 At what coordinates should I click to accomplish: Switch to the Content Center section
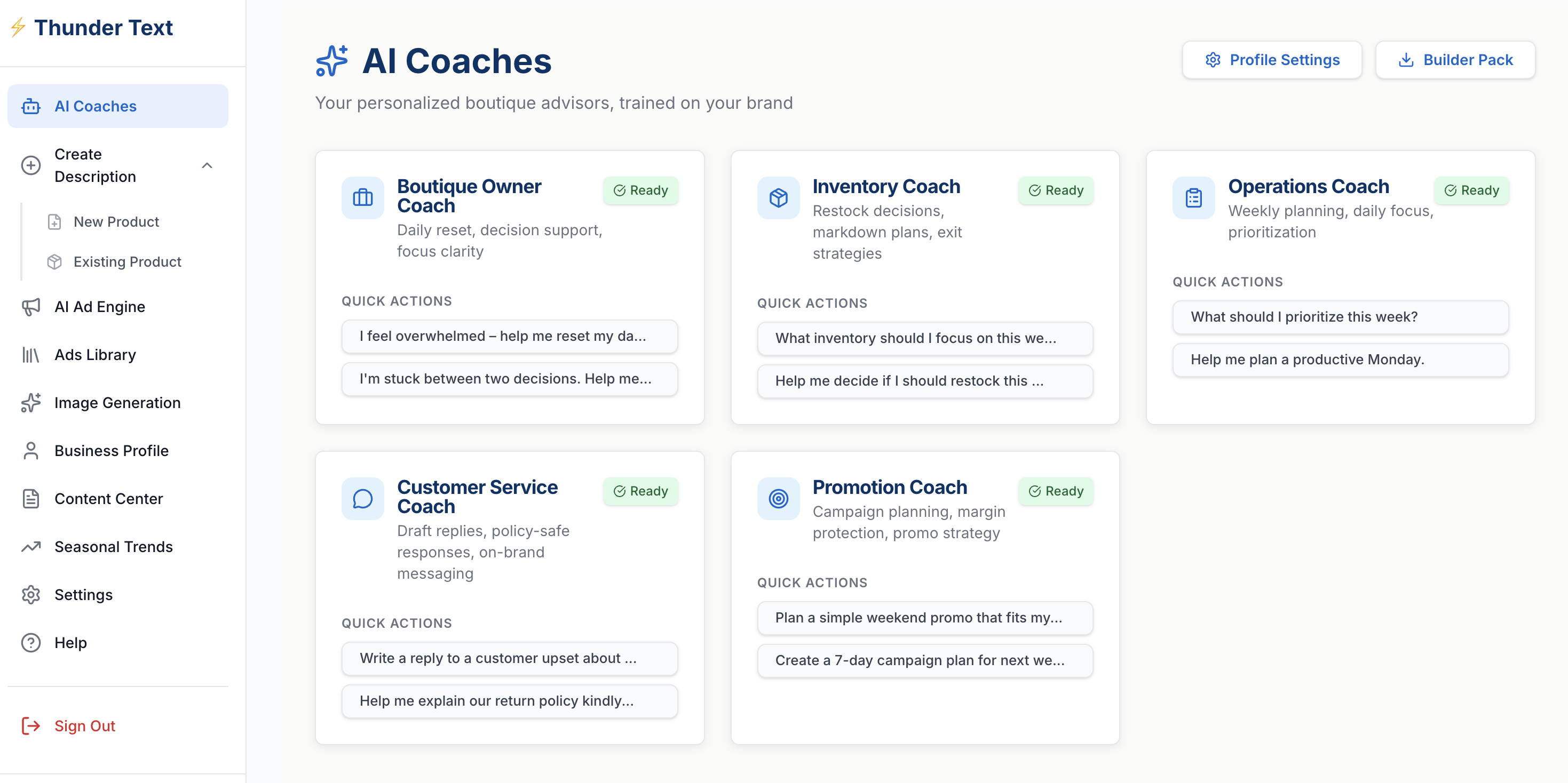click(109, 498)
